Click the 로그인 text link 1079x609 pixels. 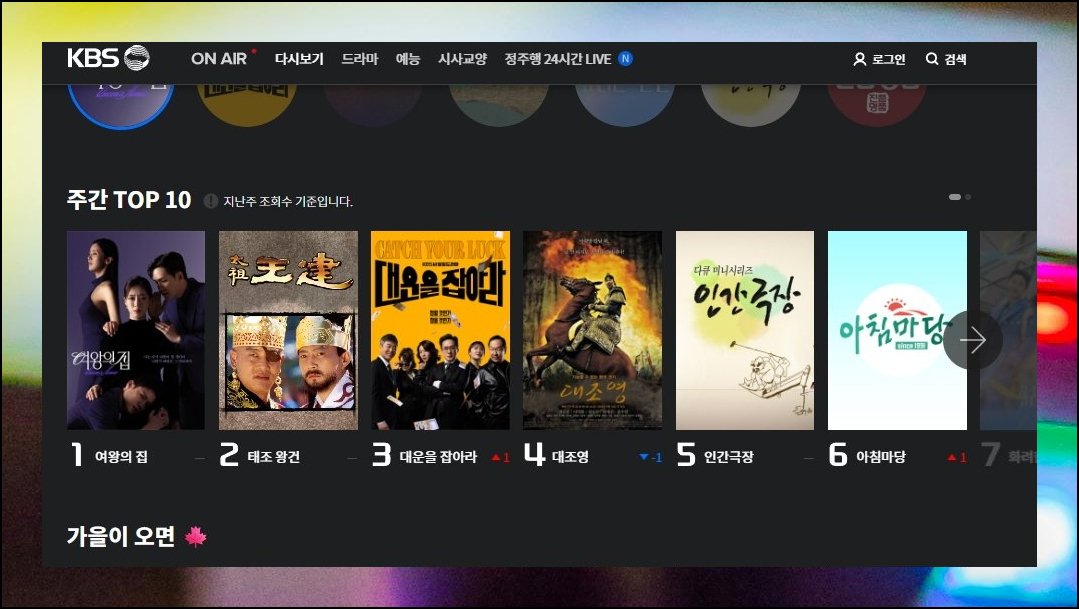click(x=889, y=59)
